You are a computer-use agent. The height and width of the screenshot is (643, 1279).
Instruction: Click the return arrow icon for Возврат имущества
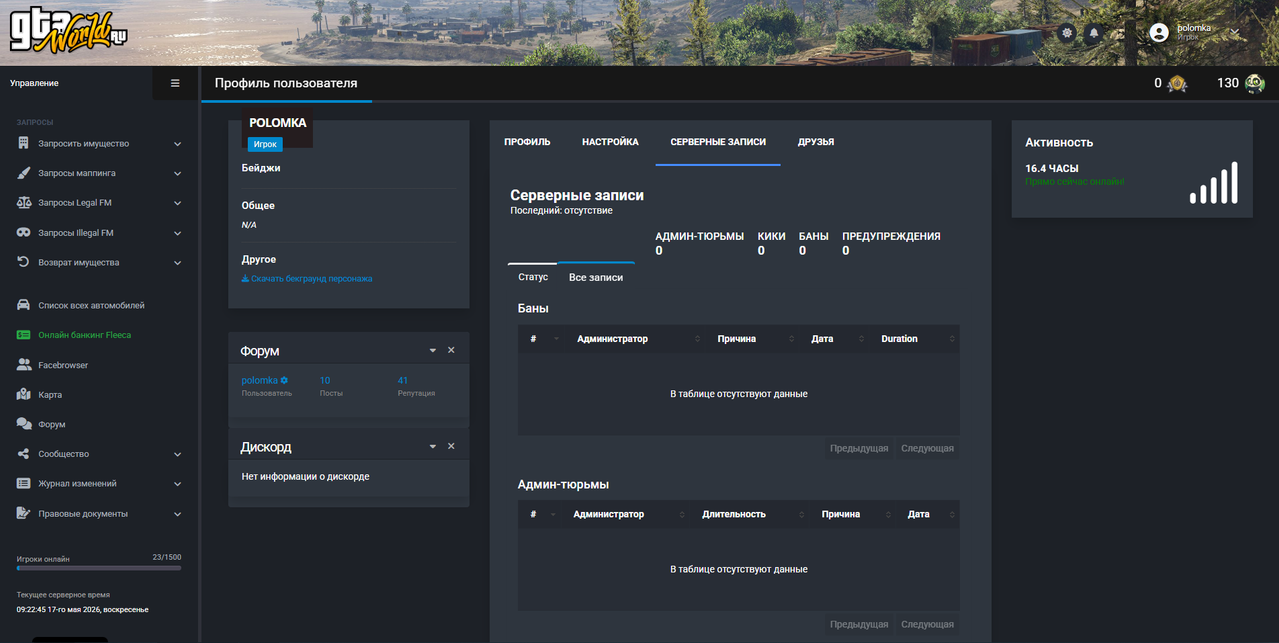[x=24, y=262]
